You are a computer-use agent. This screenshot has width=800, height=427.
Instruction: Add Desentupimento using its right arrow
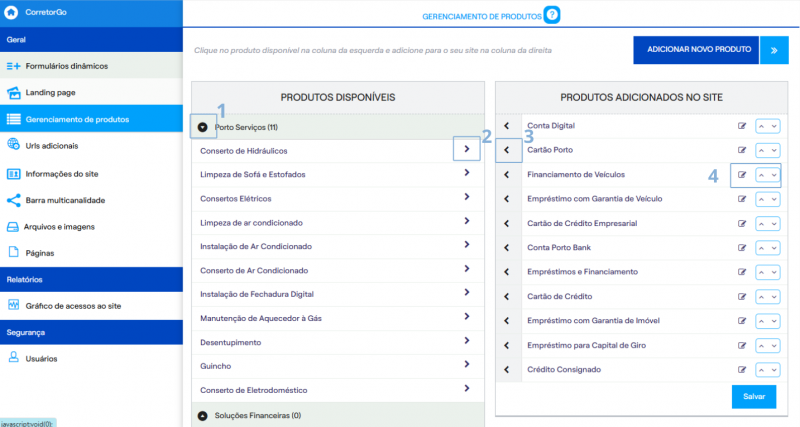[x=466, y=340]
